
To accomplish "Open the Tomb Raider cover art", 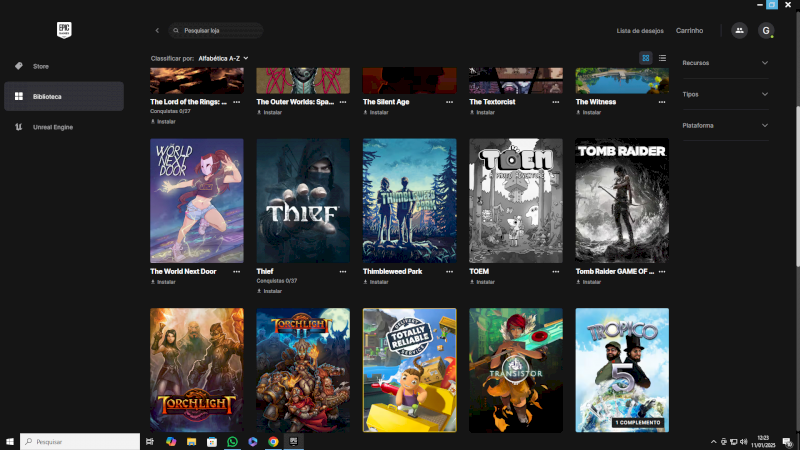I will point(622,201).
